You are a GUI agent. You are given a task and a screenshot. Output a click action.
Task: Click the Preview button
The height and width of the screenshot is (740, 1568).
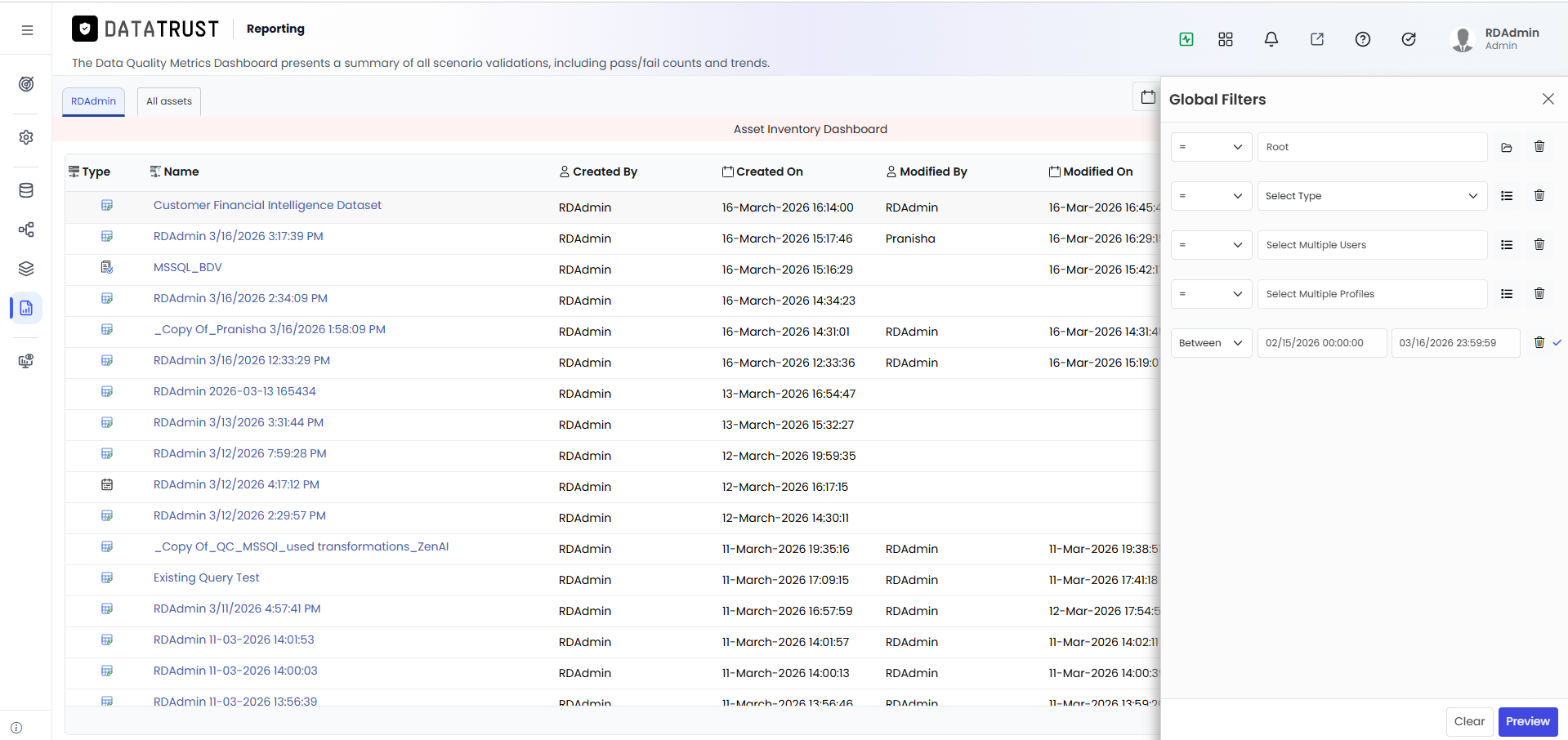1527,721
